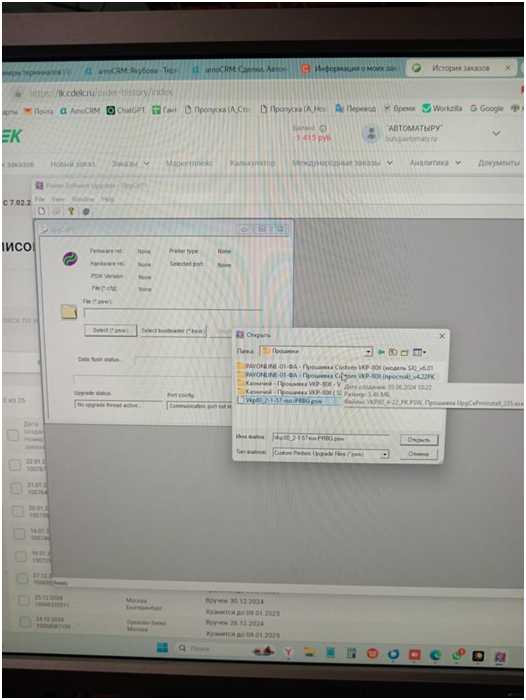This screenshot has width=526, height=700.
Task: Click the yellow folder icon beside File psw
Action: pyautogui.click(x=69, y=312)
